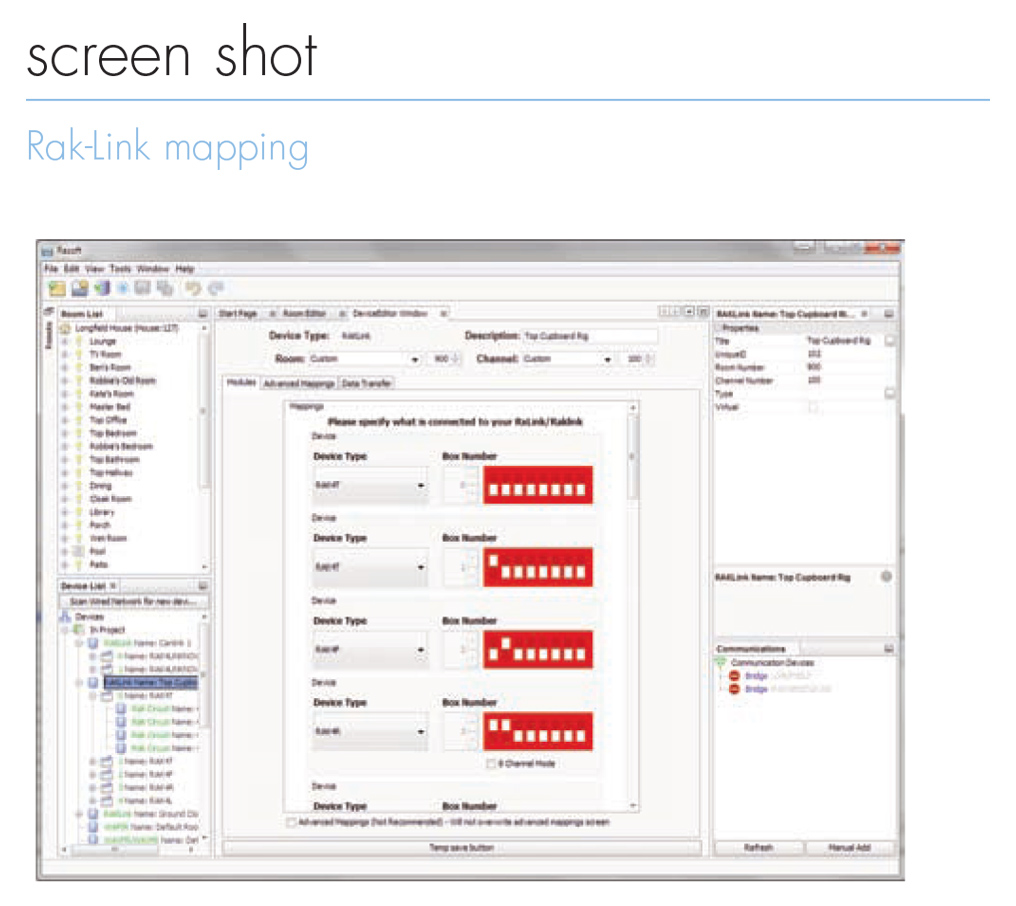Open the first Device Type dropdown in Mappings
The width and height of the screenshot is (1016, 906).
[370, 485]
